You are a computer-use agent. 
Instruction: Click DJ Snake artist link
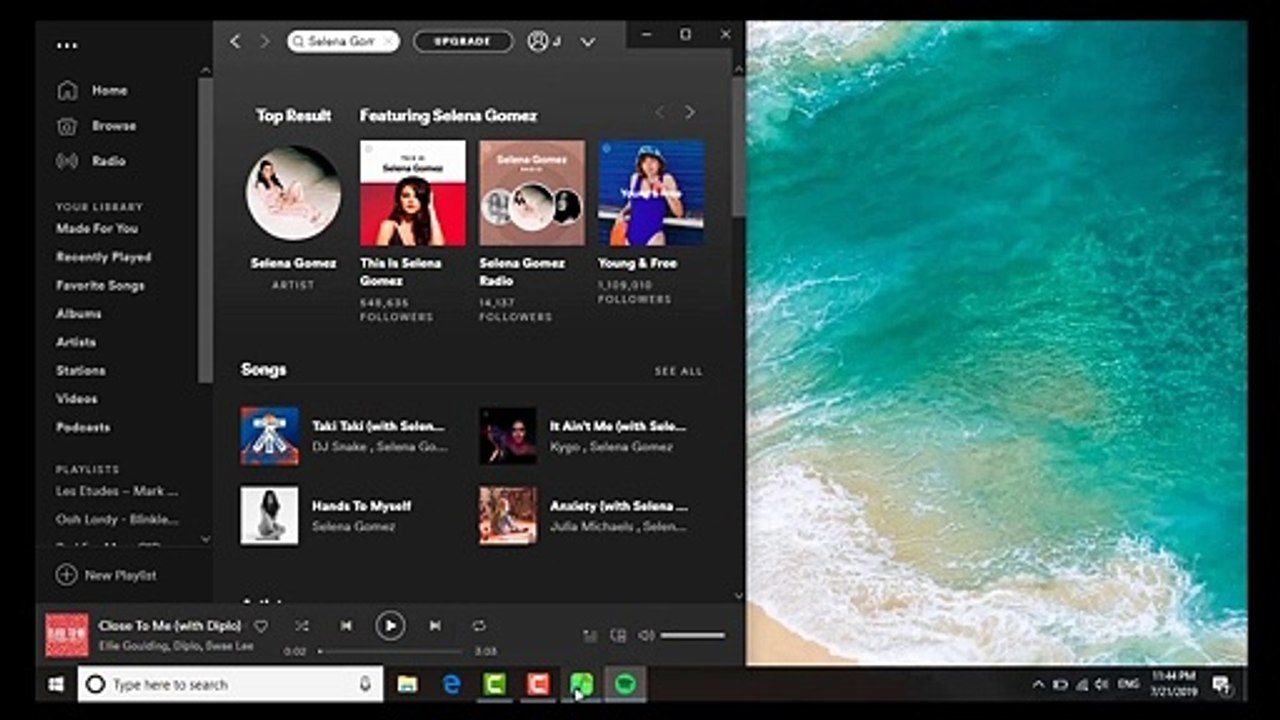click(339, 447)
